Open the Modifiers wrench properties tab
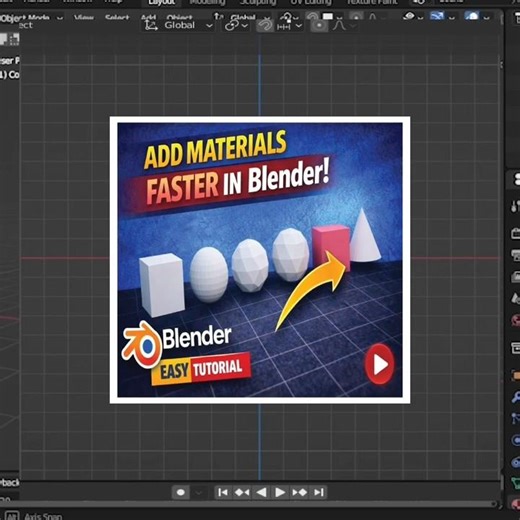The width and height of the screenshot is (520, 520). (515, 397)
